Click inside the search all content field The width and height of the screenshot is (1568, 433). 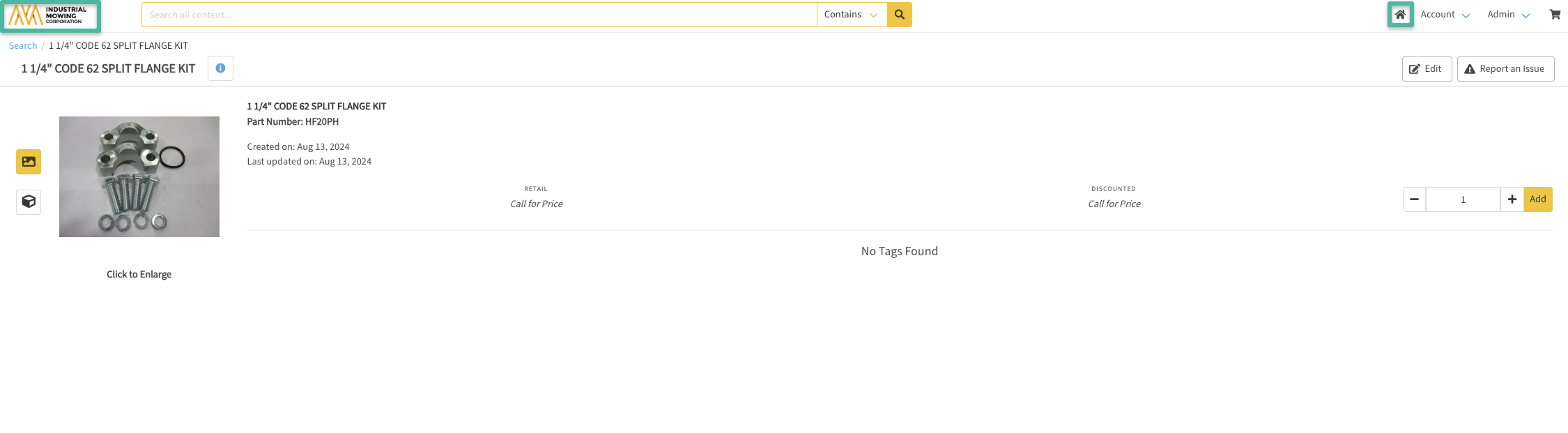tap(478, 15)
